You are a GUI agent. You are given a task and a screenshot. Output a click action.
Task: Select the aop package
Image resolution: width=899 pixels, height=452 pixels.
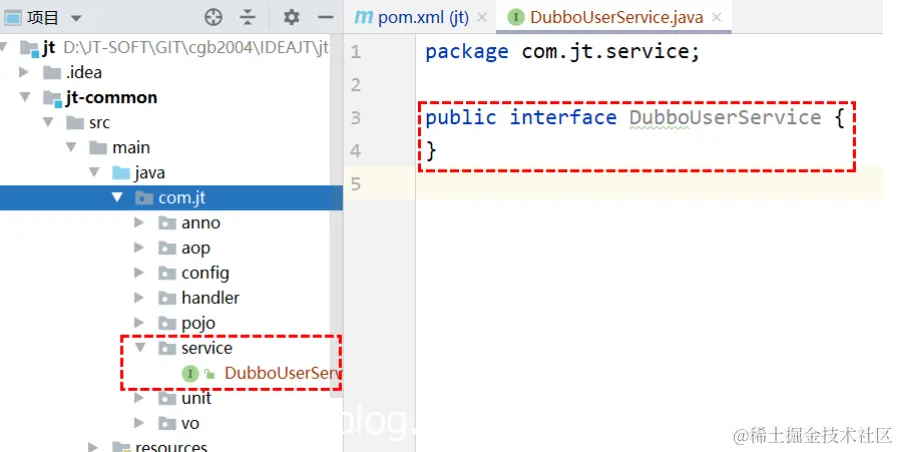(x=196, y=248)
